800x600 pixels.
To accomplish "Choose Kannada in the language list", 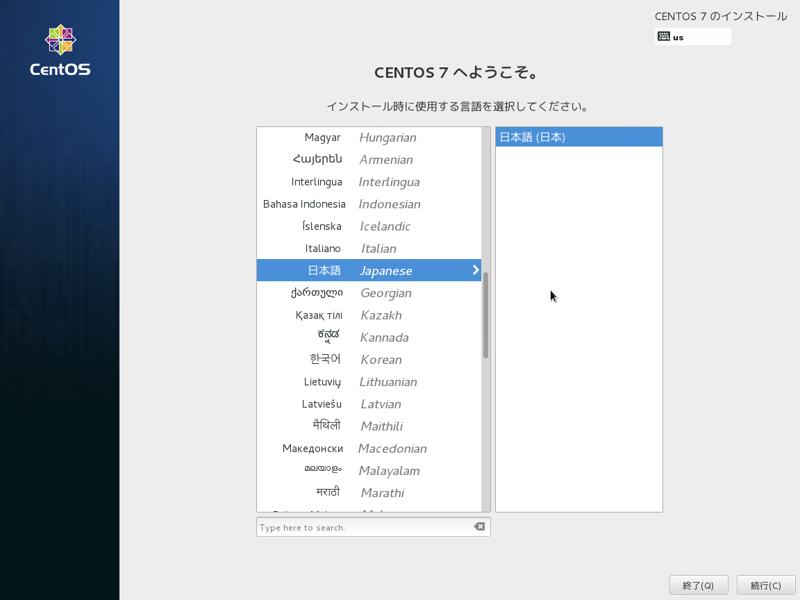I will coord(369,337).
